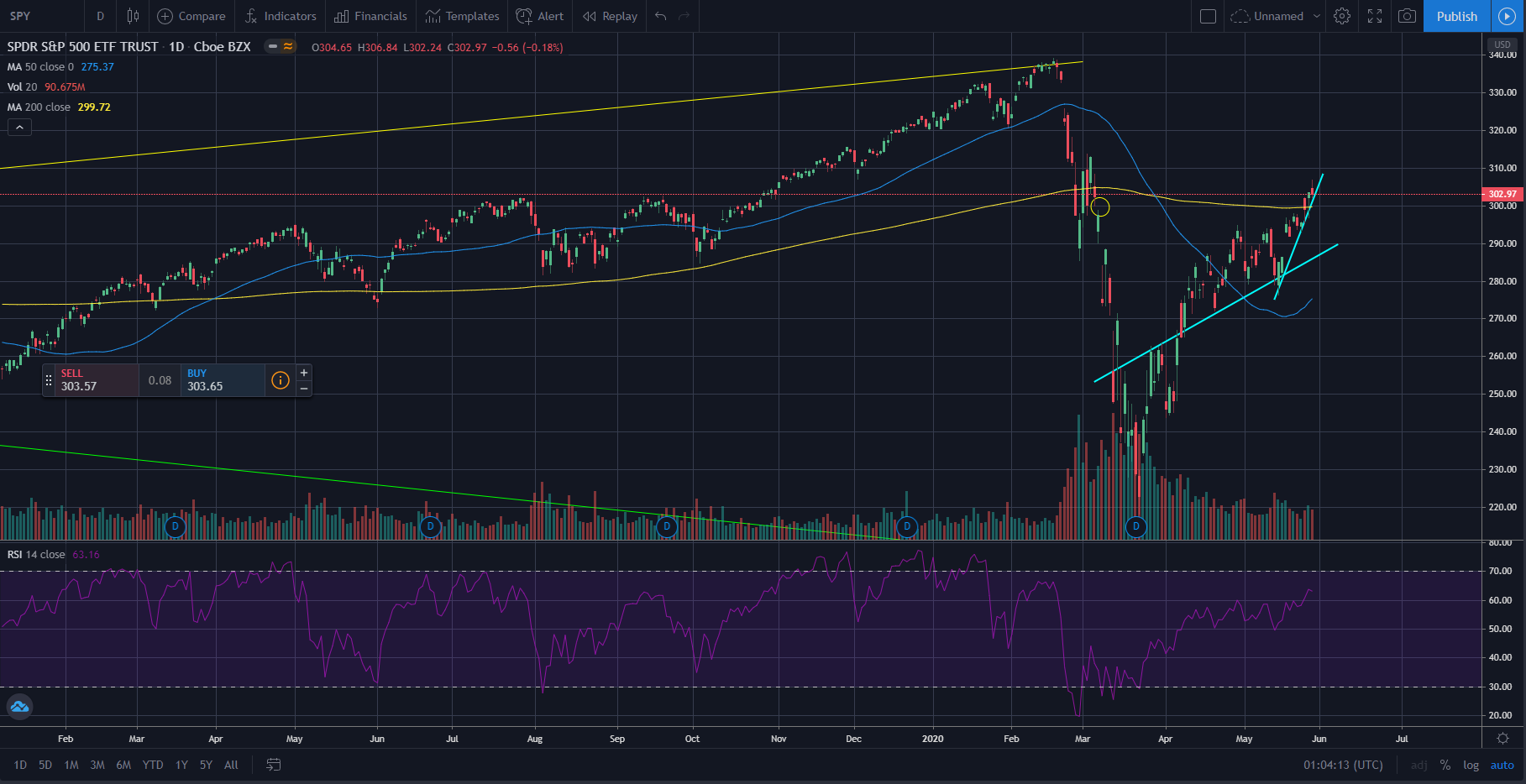Click the 01:04:13 (UTC) timezone clock
Viewport: 1526px width, 784px height.
click(x=1343, y=765)
